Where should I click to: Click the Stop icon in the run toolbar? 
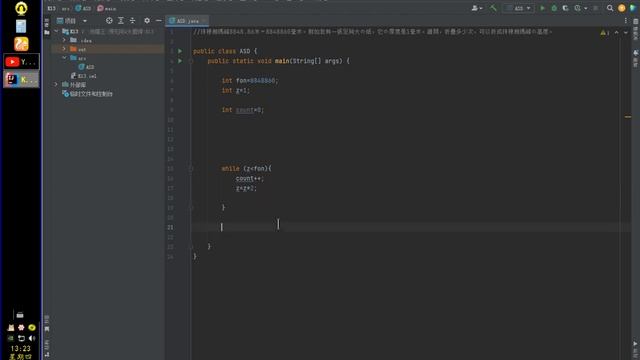click(x=596, y=8)
